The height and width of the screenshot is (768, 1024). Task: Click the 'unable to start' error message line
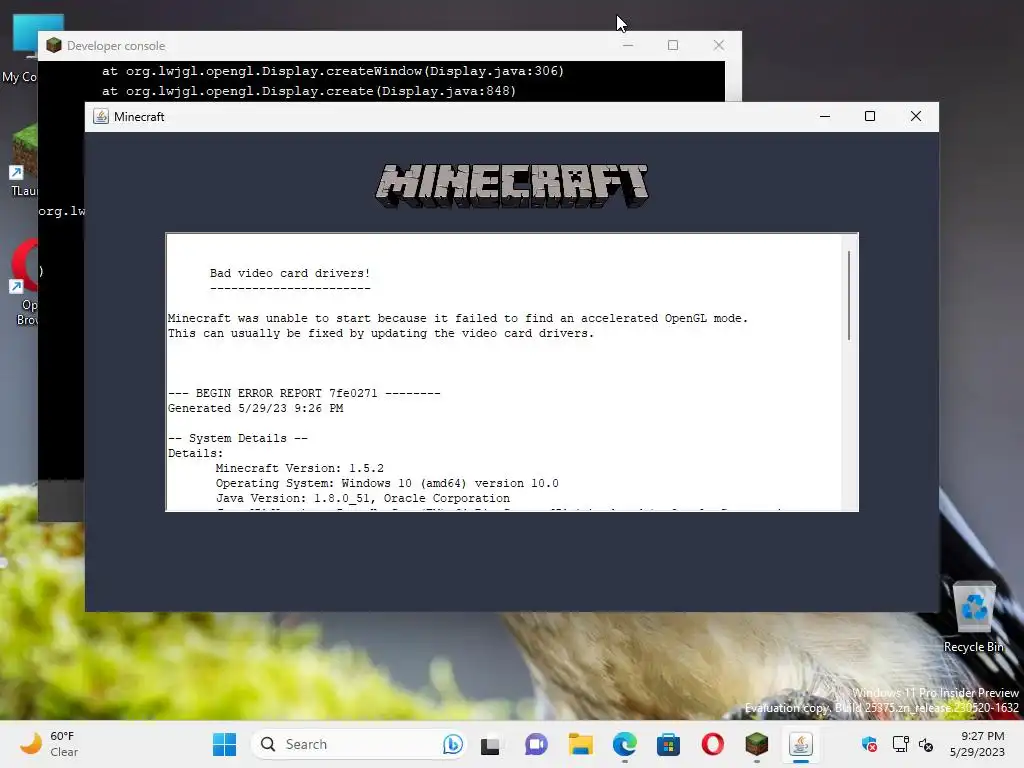coord(458,318)
